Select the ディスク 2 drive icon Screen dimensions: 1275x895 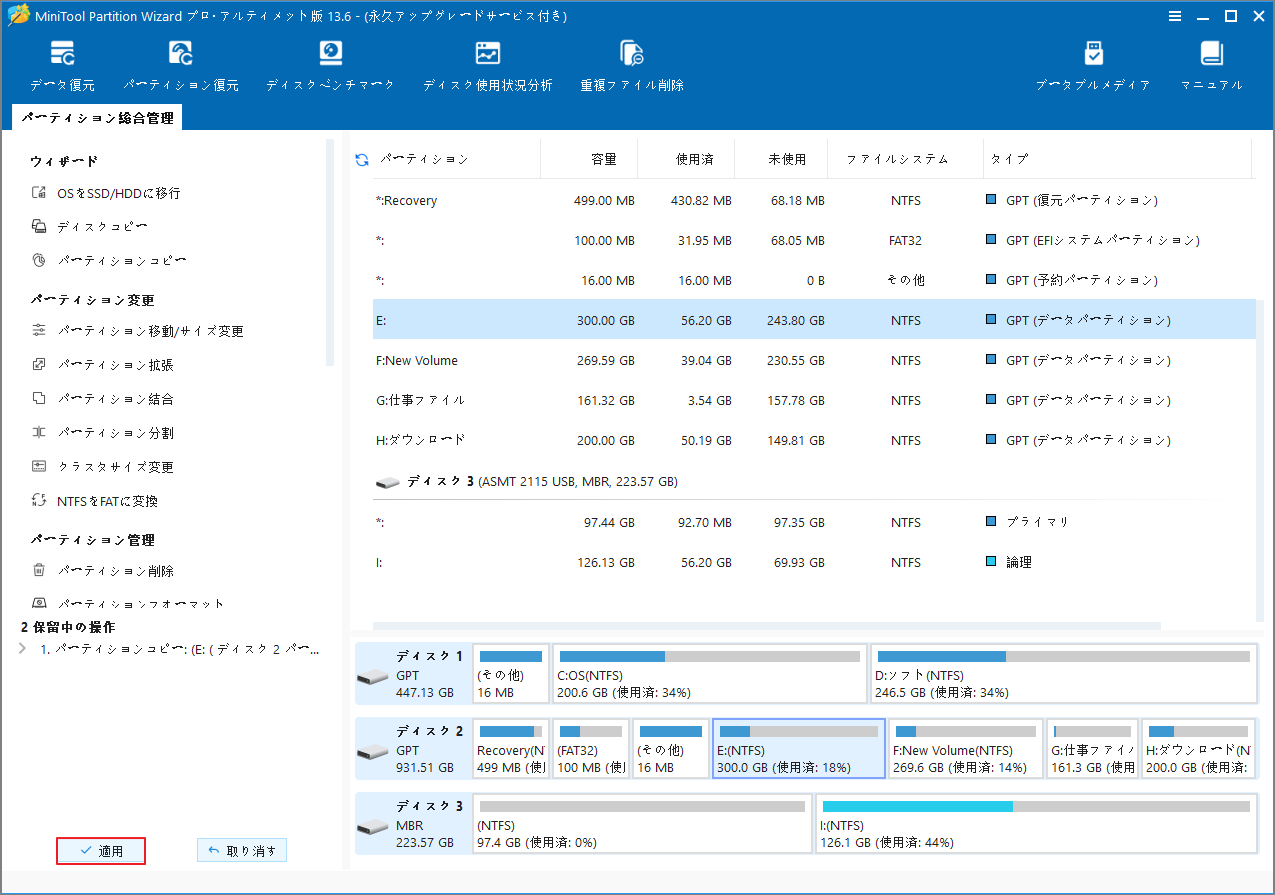pyautogui.click(x=372, y=751)
